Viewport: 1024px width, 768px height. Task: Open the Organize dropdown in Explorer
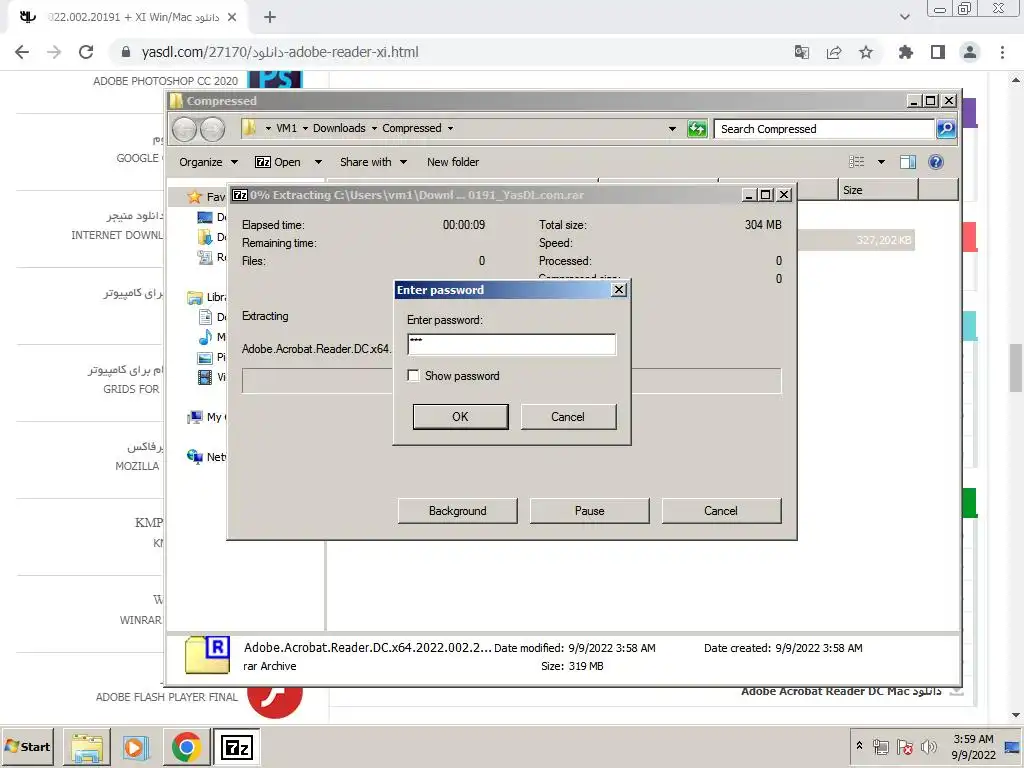point(208,162)
